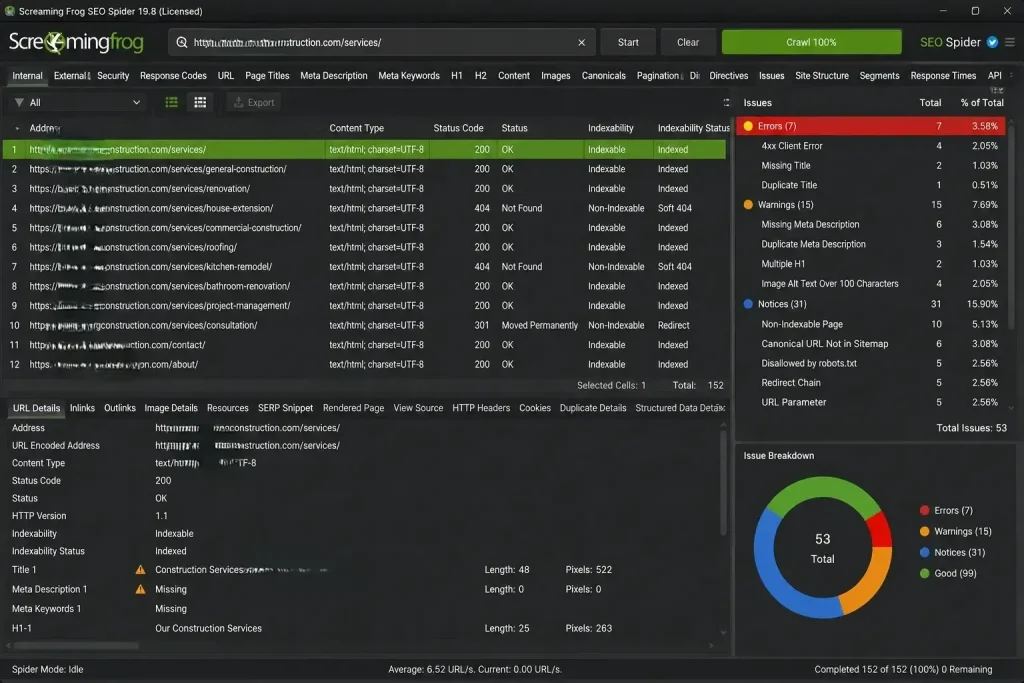The image size is (1024, 683).
Task: Select the 4xx Client Error issue
Action: click(871, 146)
